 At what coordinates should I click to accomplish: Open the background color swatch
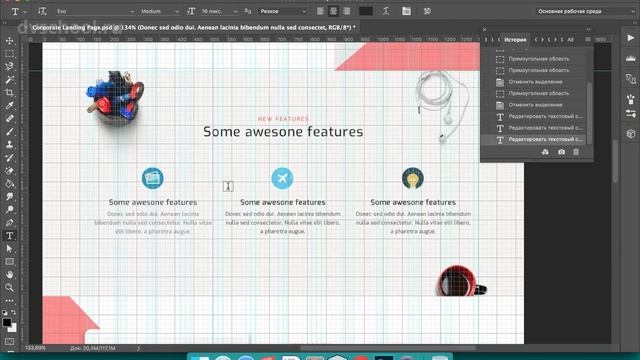point(13,328)
